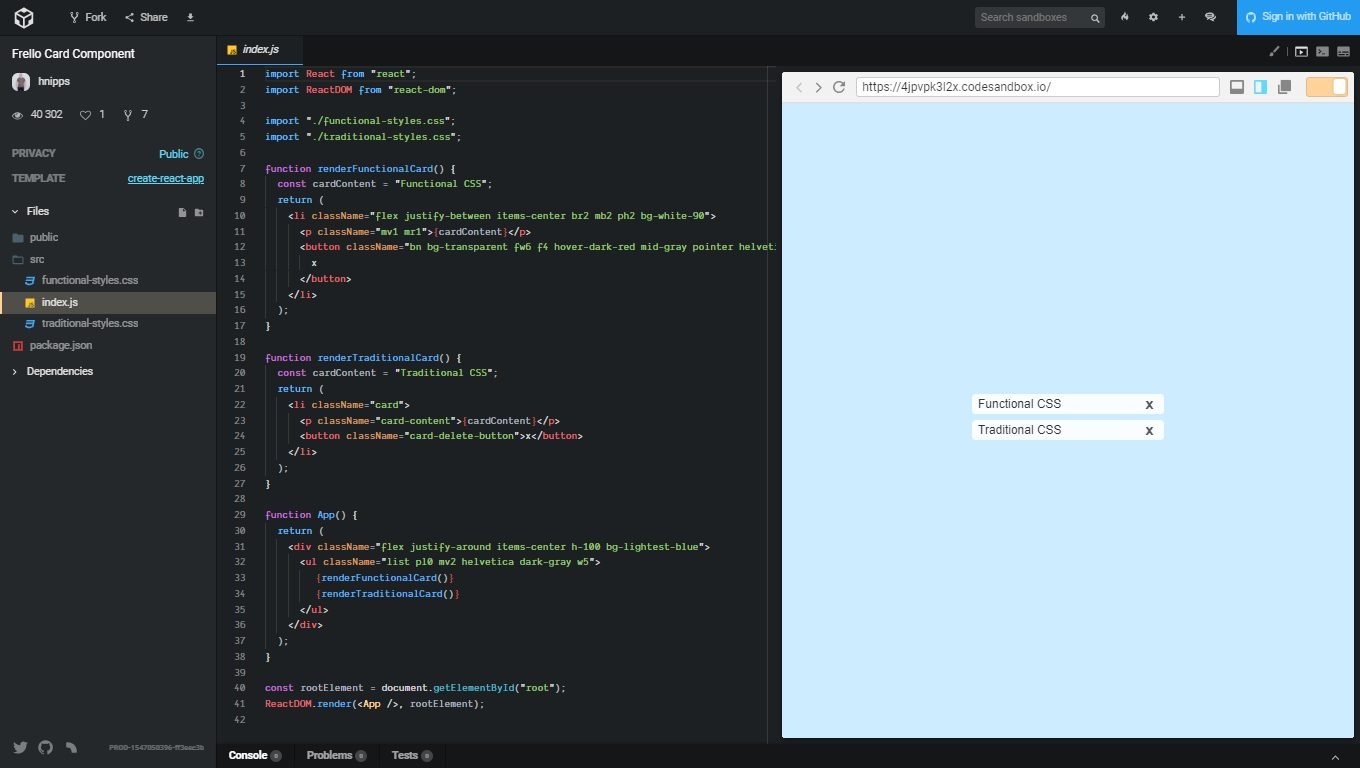The image size is (1360, 768).
Task: Open preferences gear icon in header
Action: click(1153, 17)
